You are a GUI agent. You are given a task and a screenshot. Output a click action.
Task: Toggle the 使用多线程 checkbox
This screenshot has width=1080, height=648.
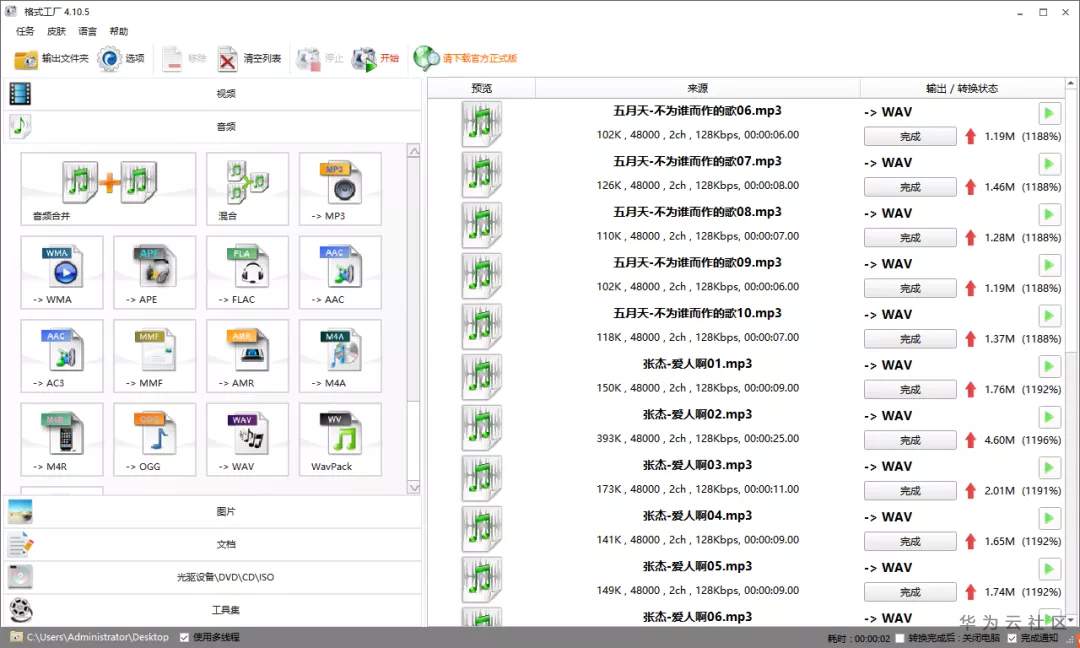[x=185, y=638]
